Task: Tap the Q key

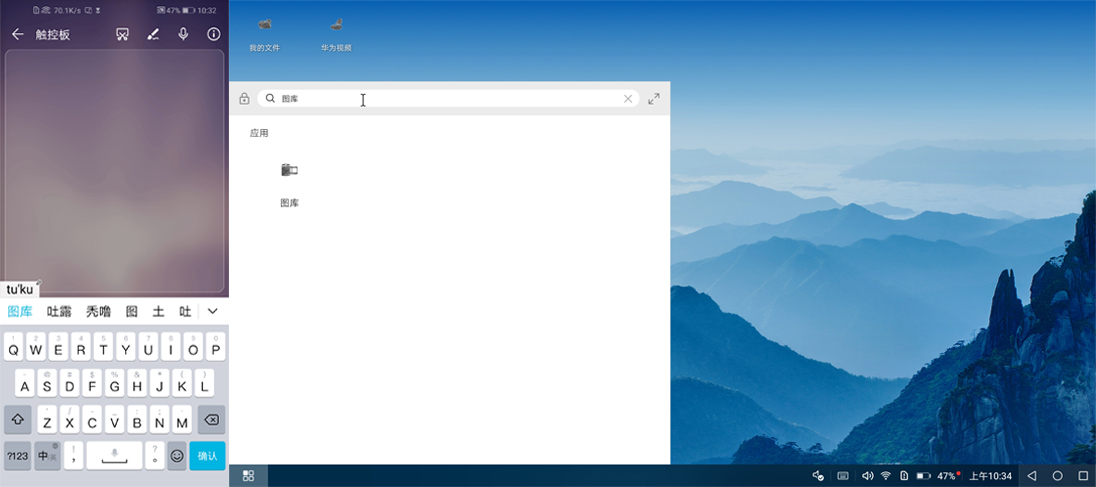Action: [x=13, y=347]
